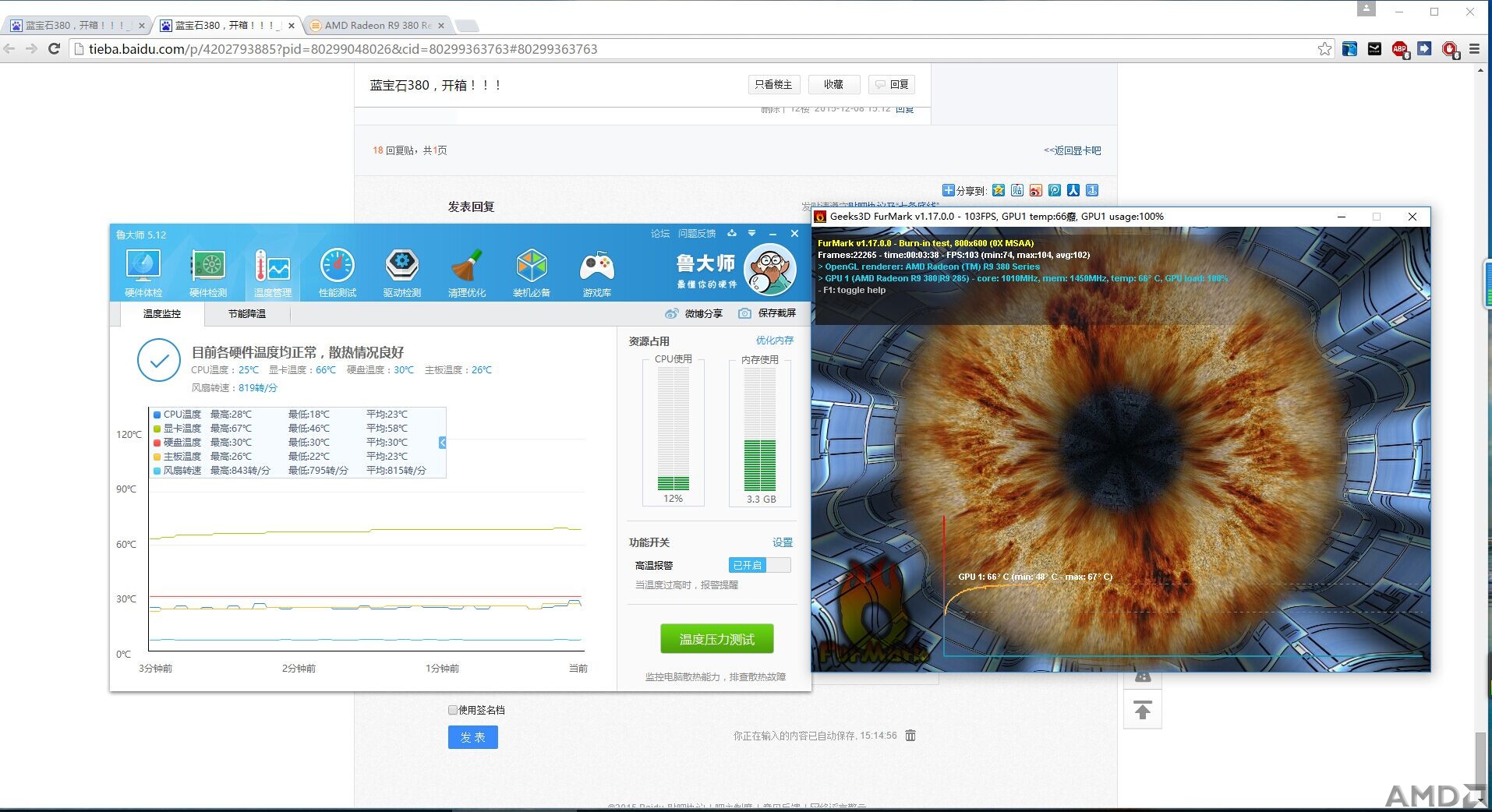Switch to 温度监控 tab
The image size is (1492, 812).
[x=162, y=314]
